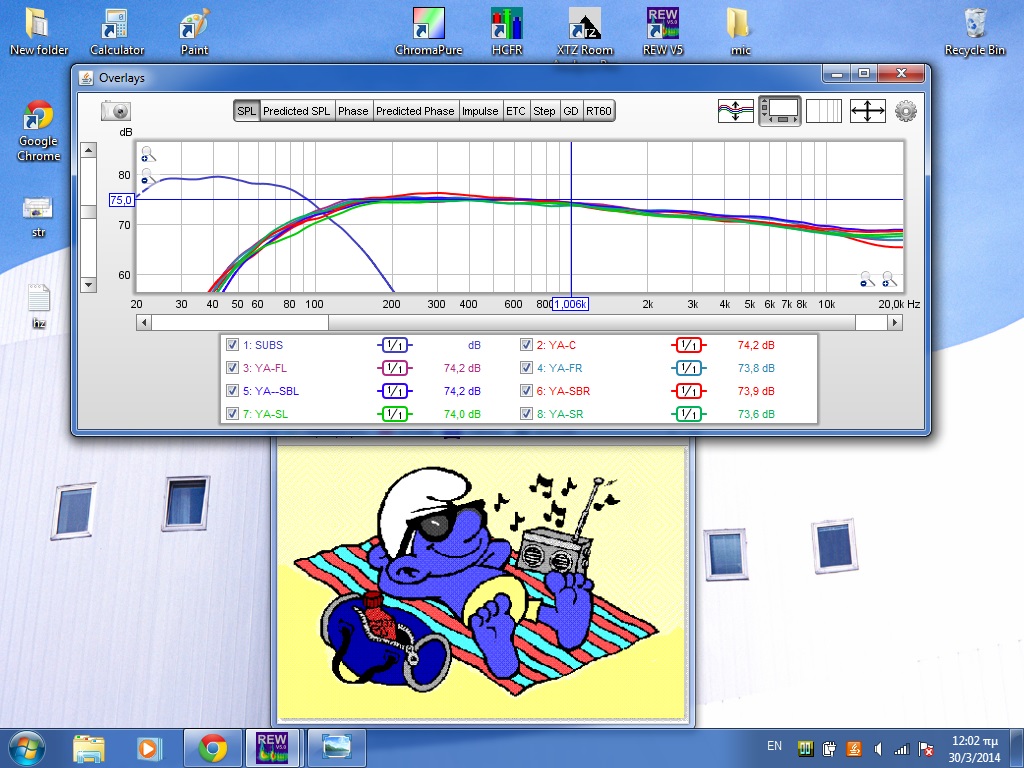Click the 1/1 smoothing button for YA-SR
Image resolution: width=1024 pixels, height=768 pixels.
(688, 413)
